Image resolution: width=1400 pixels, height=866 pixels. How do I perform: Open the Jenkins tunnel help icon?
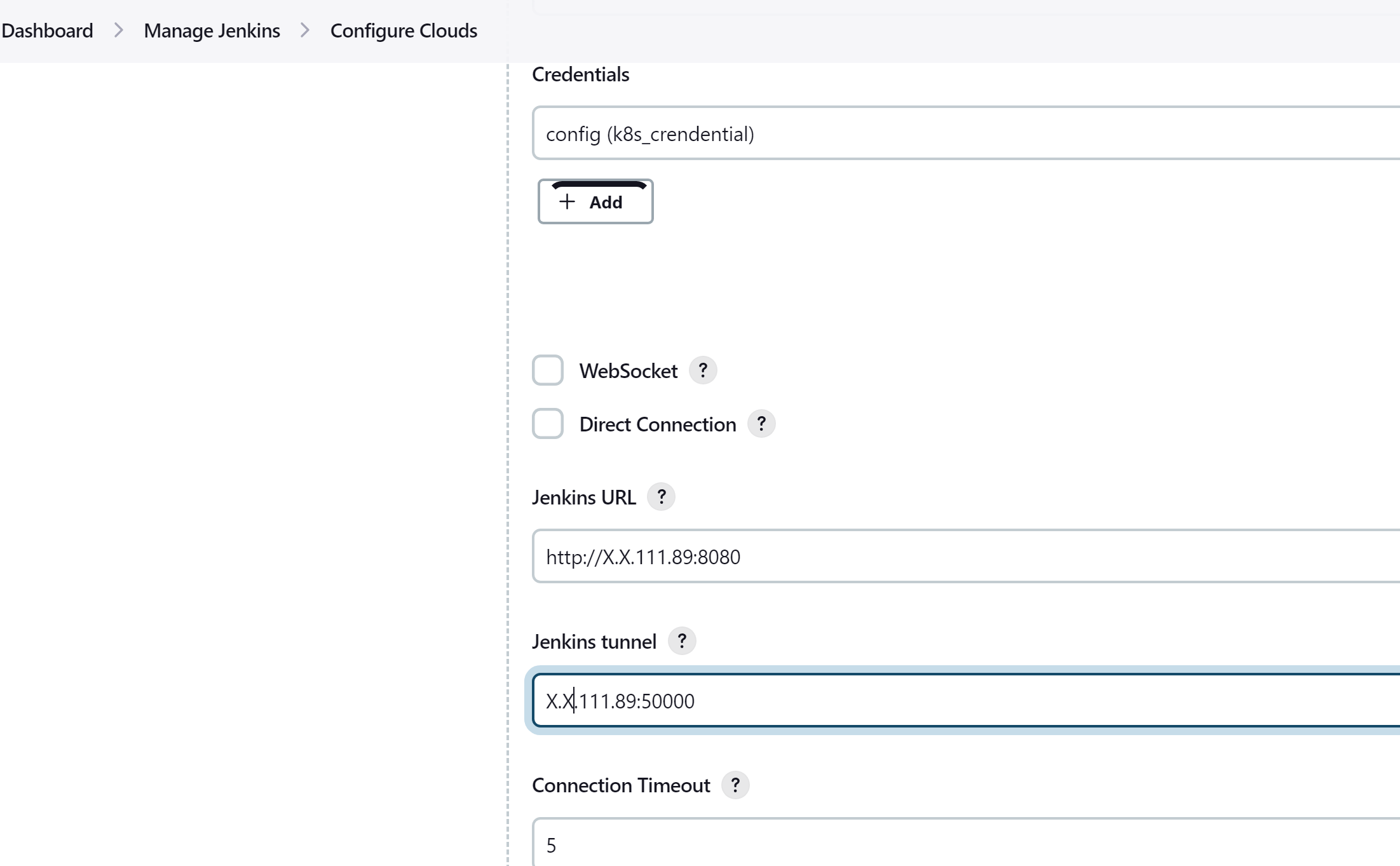(x=681, y=641)
